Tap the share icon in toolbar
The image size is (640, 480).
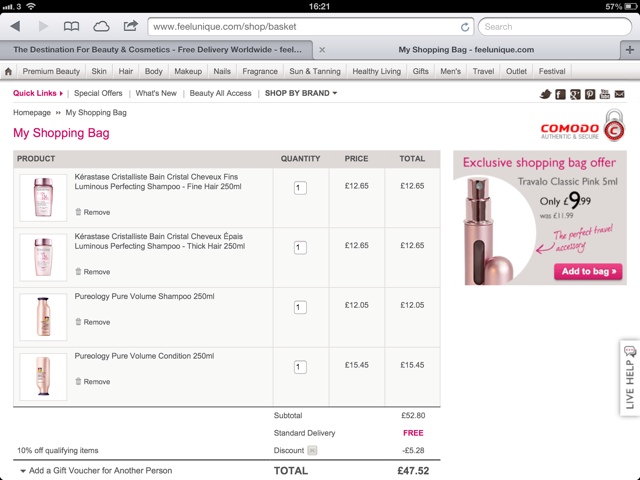click(x=131, y=26)
